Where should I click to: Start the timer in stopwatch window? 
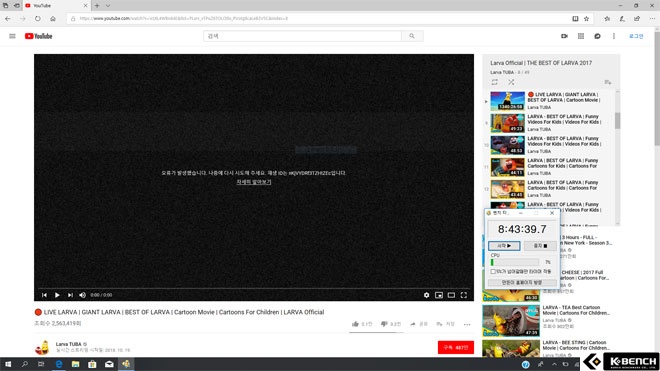point(504,246)
